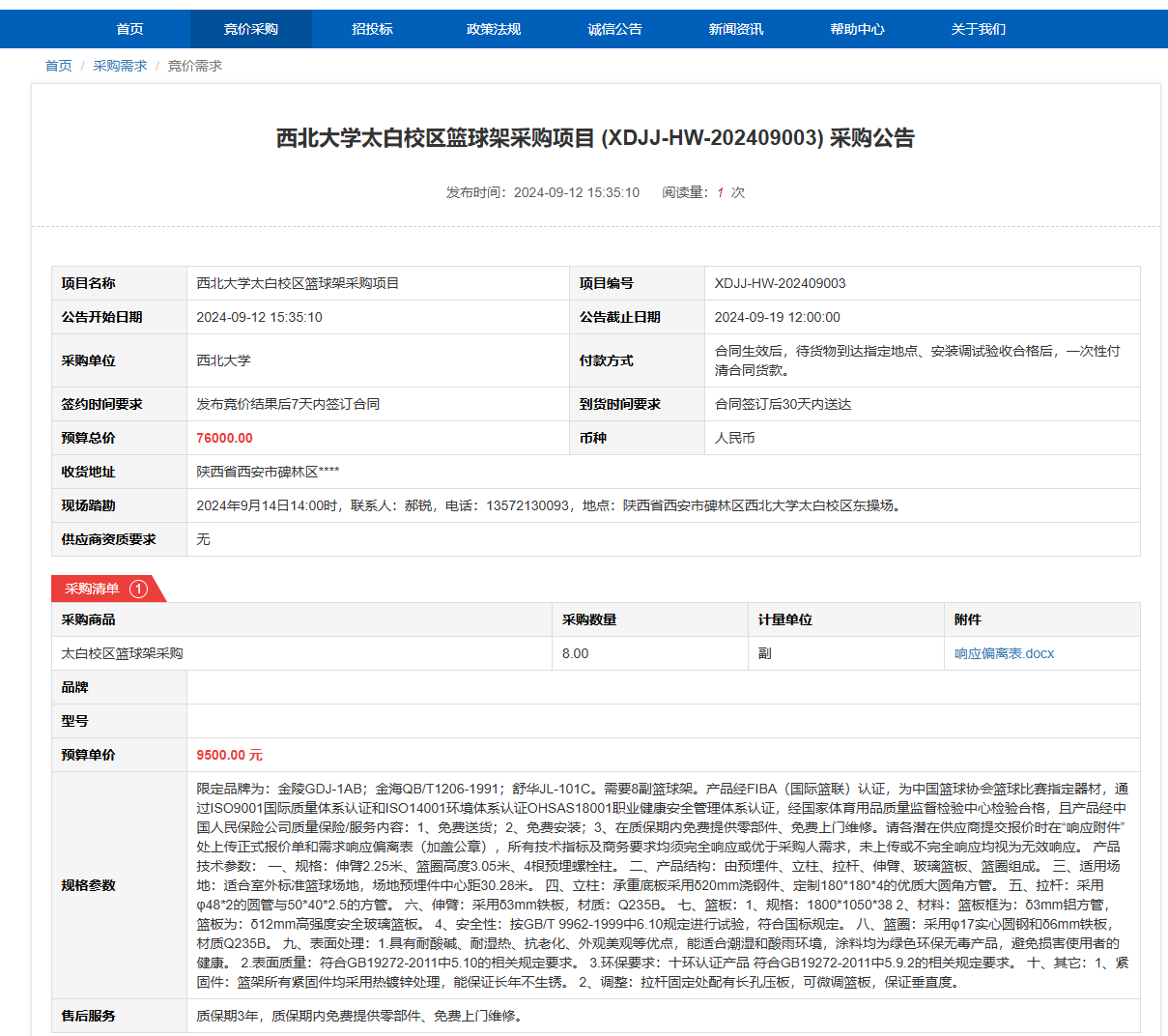This screenshot has width=1168, height=1036.
Task: Go back to 采购需求 via the breadcrumb
Action: click(x=120, y=66)
